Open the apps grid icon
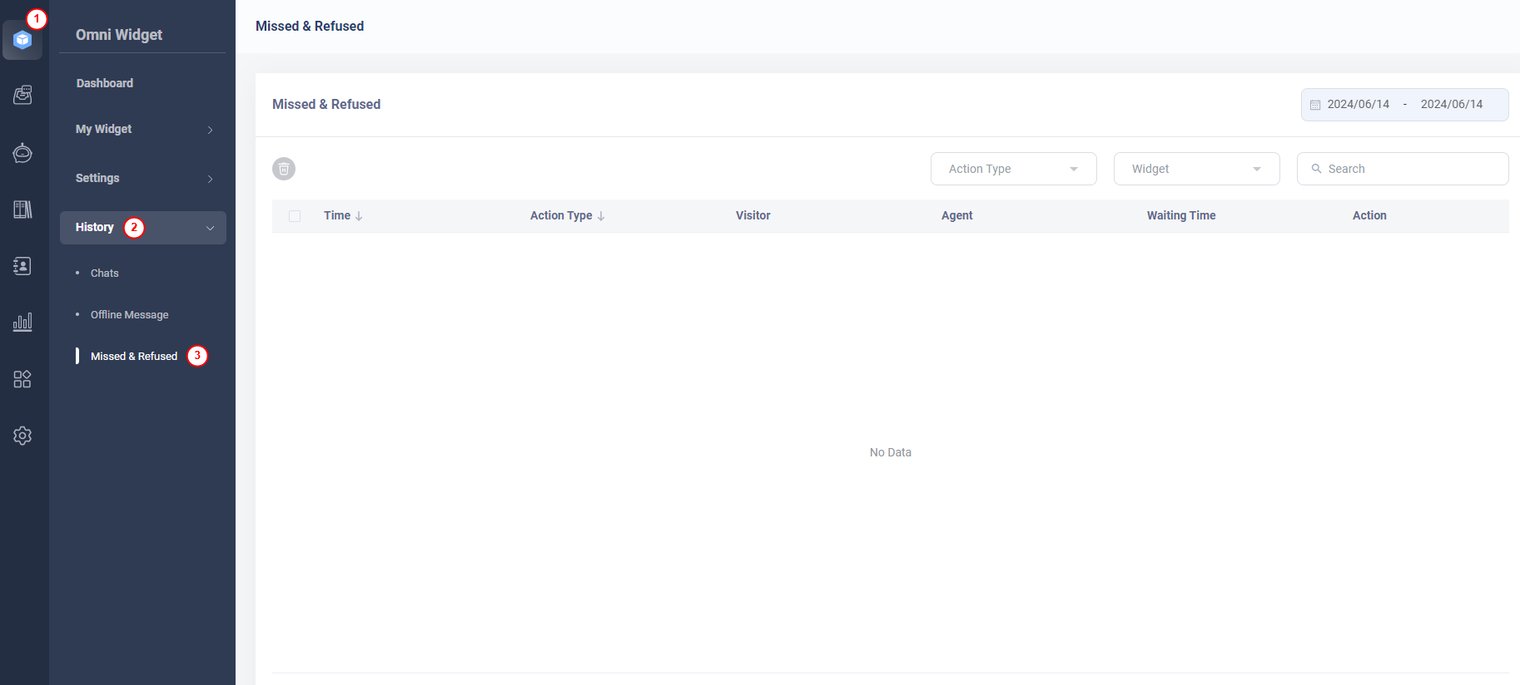Viewport: 1520px width, 685px height. point(22,379)
